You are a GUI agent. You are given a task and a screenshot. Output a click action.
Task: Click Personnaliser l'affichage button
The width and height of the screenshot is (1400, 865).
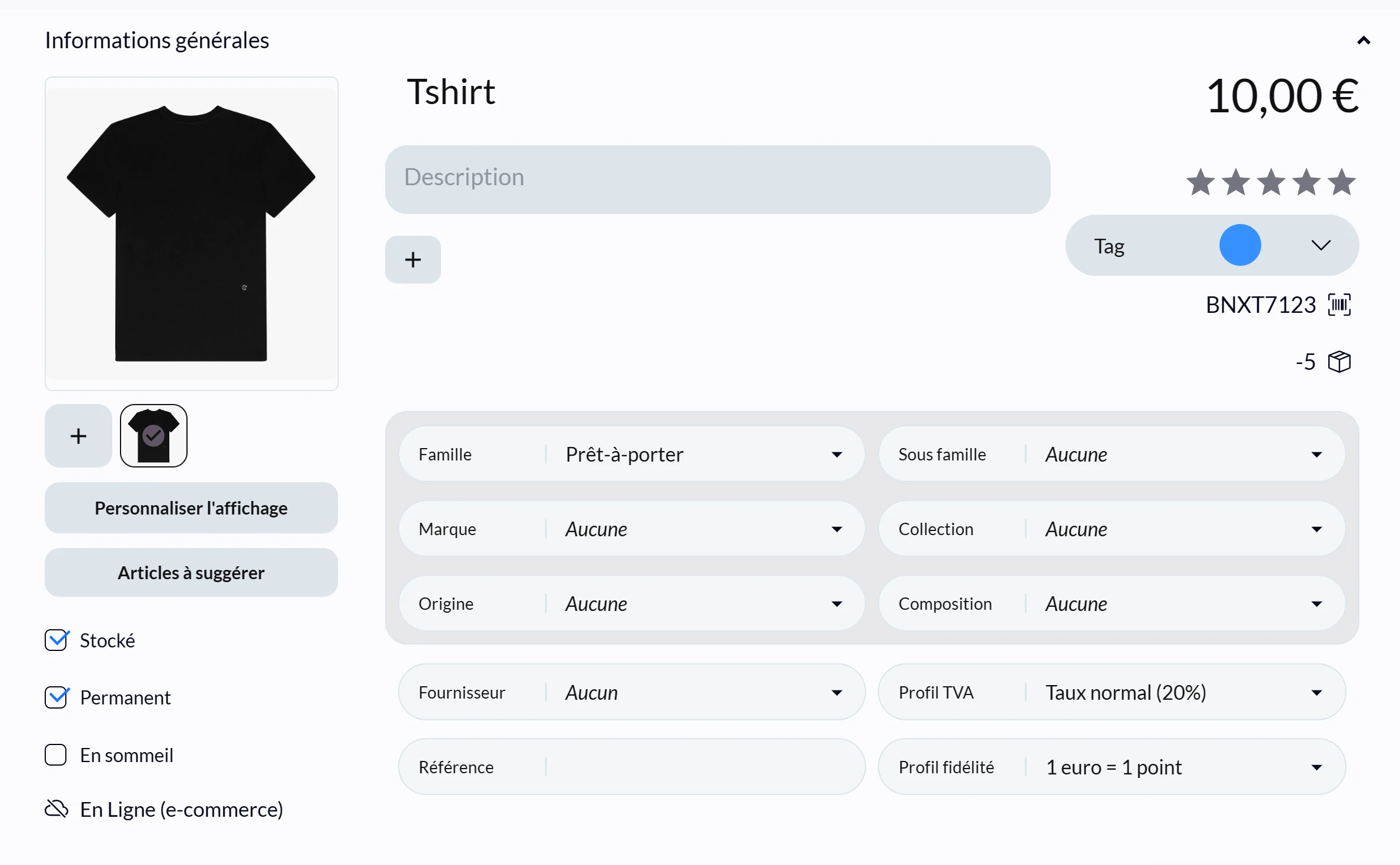[191, 508]
